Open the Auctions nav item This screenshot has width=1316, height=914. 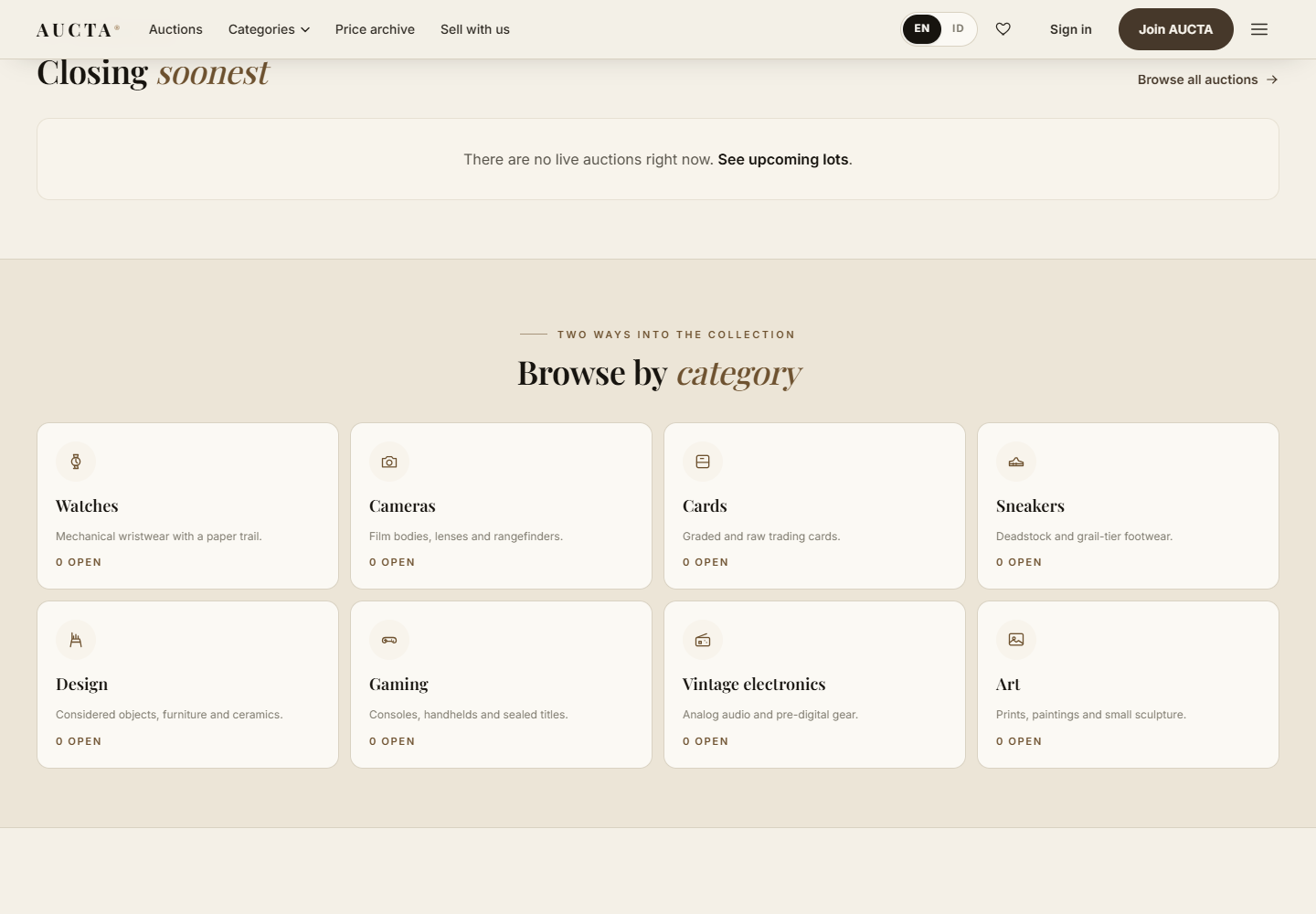click(175, 29)
